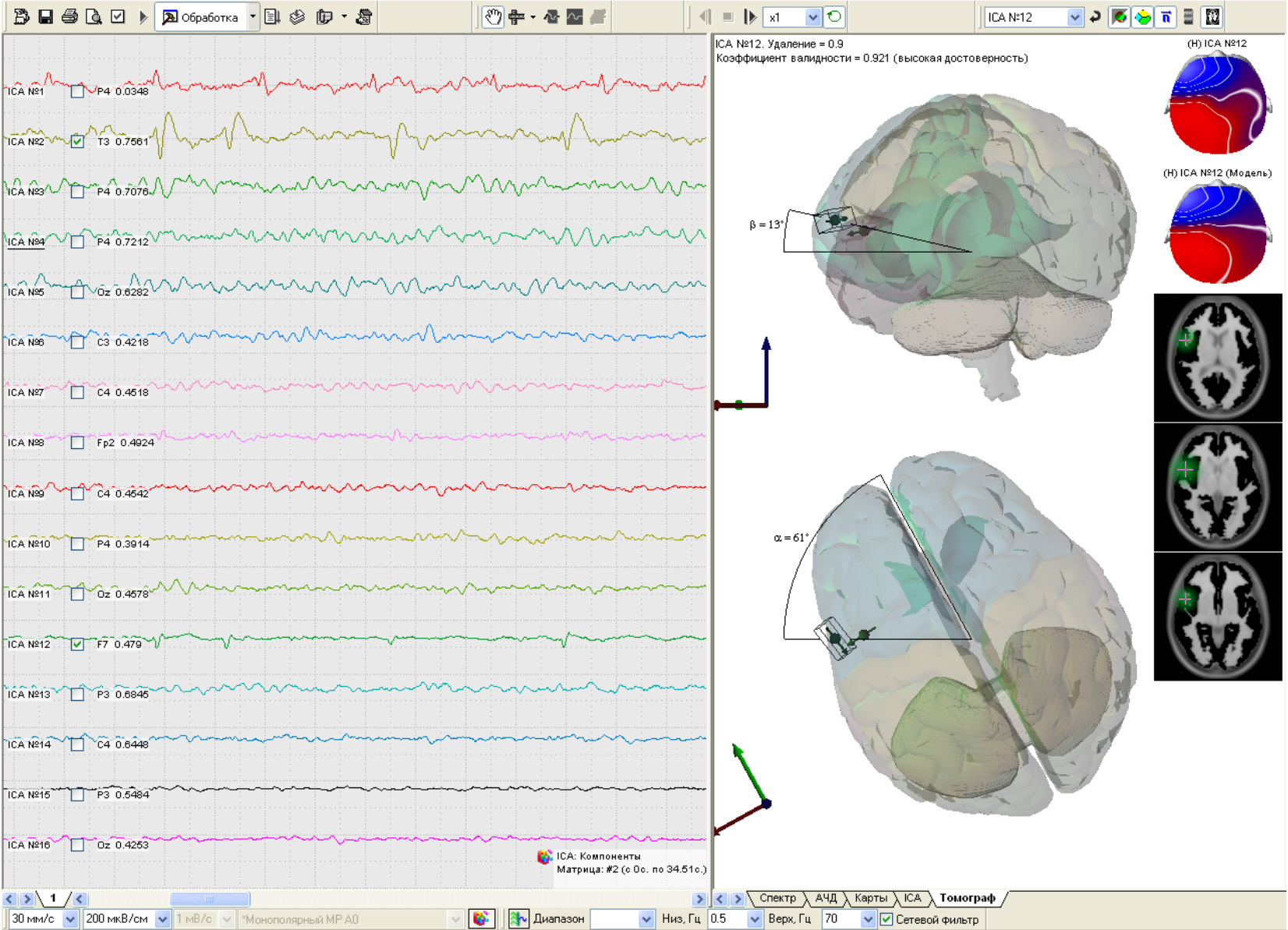
Task: Switch to the Спектр tab
Action: [x=777, y=898]
